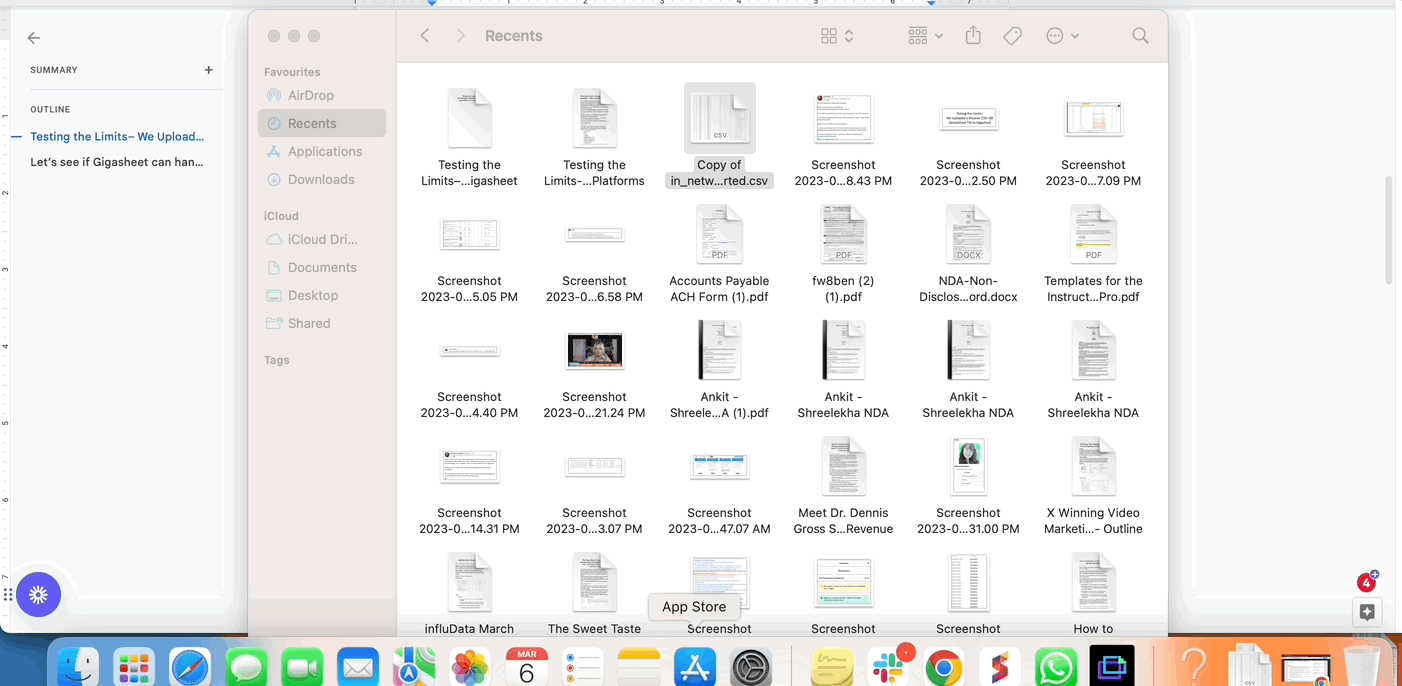Screen dimensions: 1402x686
Task: Click the back navigation arrow in Finder
Action: (x=424, y=35)
